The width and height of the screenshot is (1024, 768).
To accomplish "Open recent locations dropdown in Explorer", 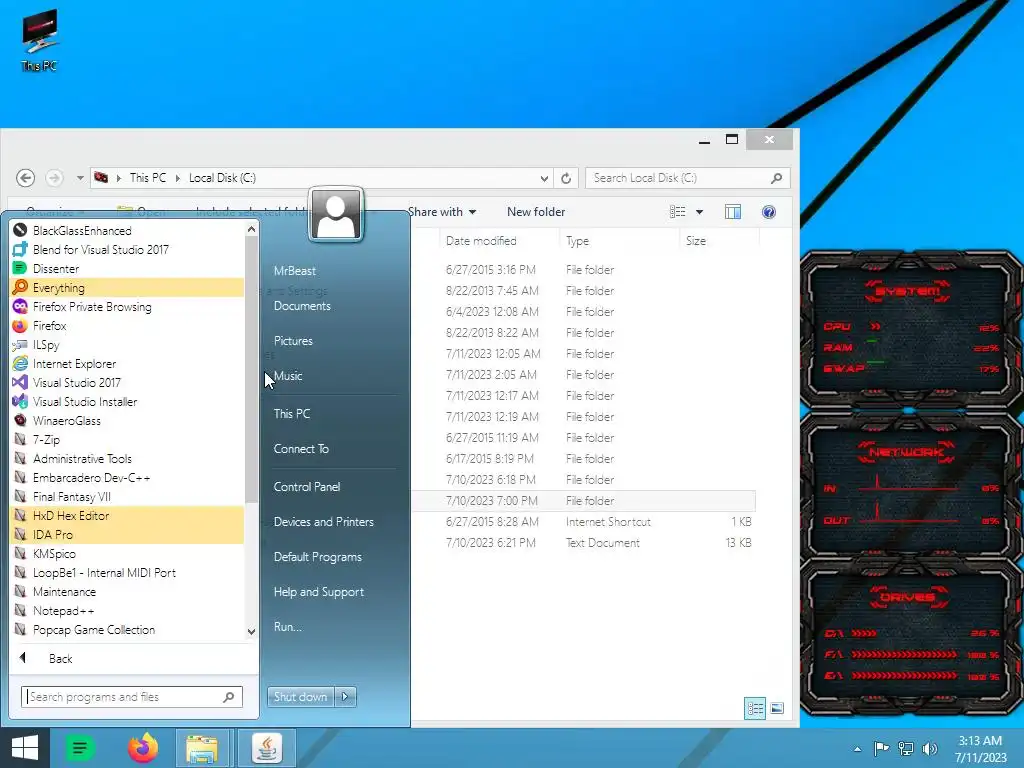I will (x=80, y=178).
